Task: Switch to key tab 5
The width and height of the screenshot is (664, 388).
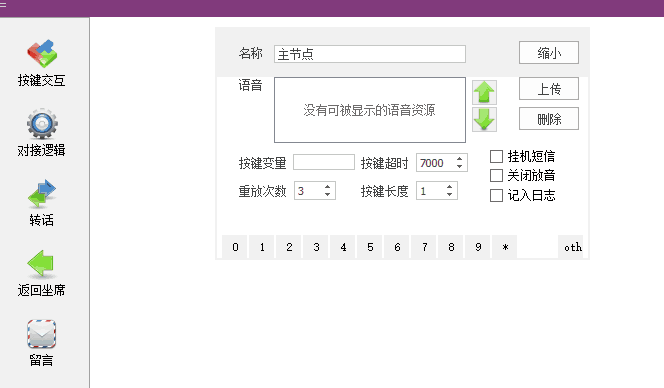Action: pyautogui.click(x=370, y=247)
